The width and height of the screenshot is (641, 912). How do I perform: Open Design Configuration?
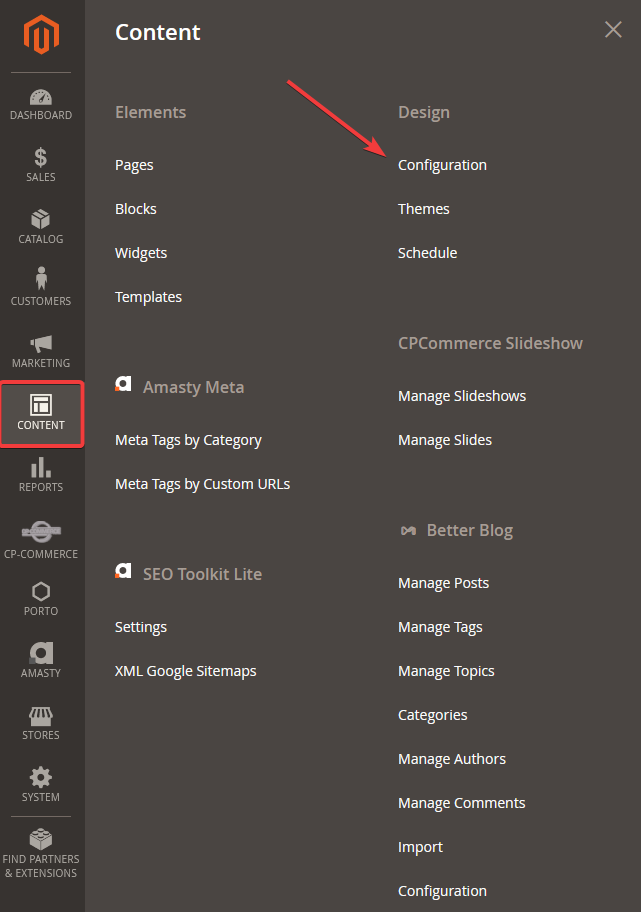point(442,164)
